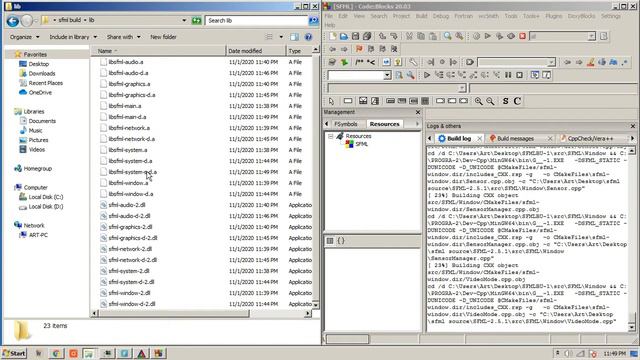Select Local Disk (C:) in sidebar
The width and height of the screenshot is (640, 360).
(x=46, y=197)
